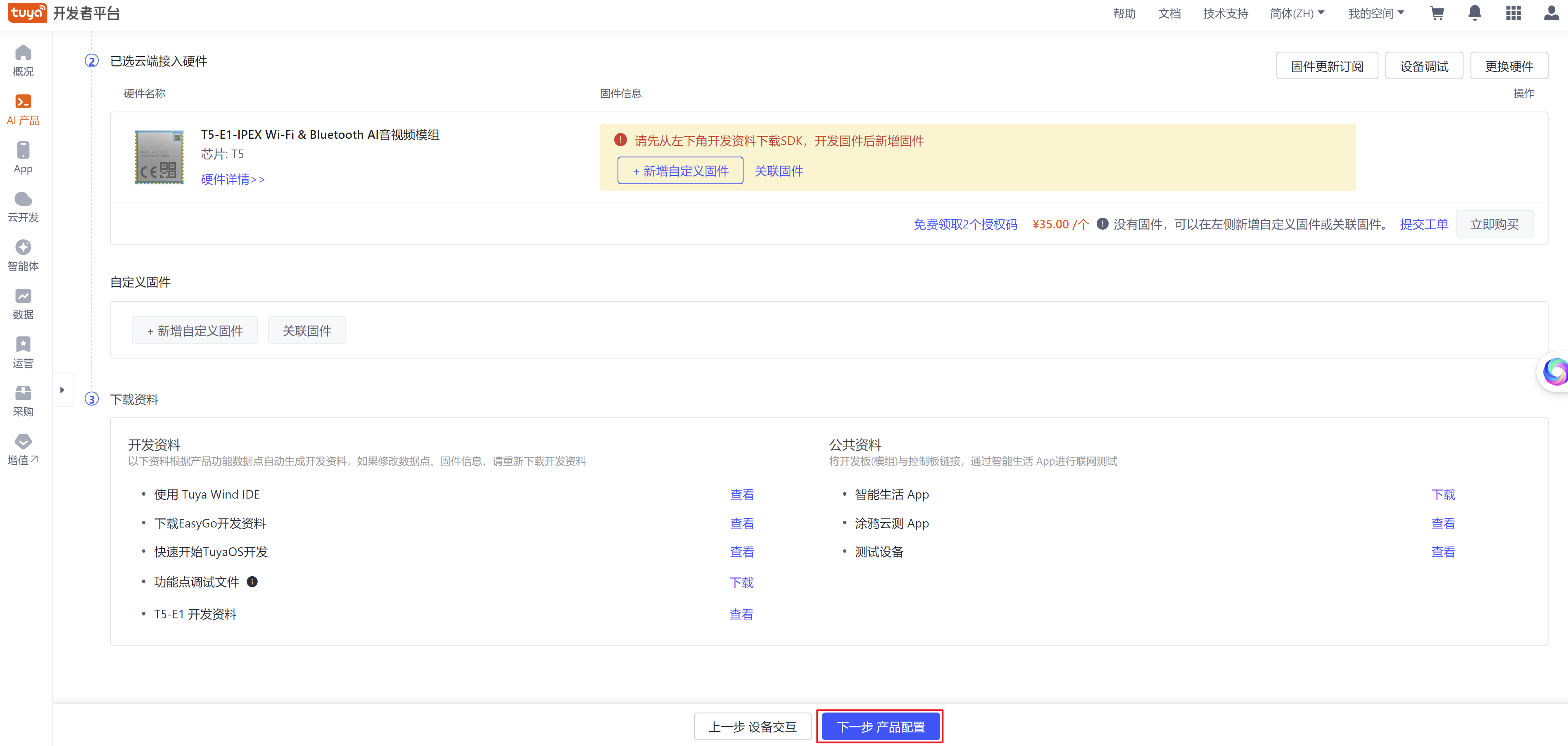Open the shopping cart icon

coord(1437,13)
